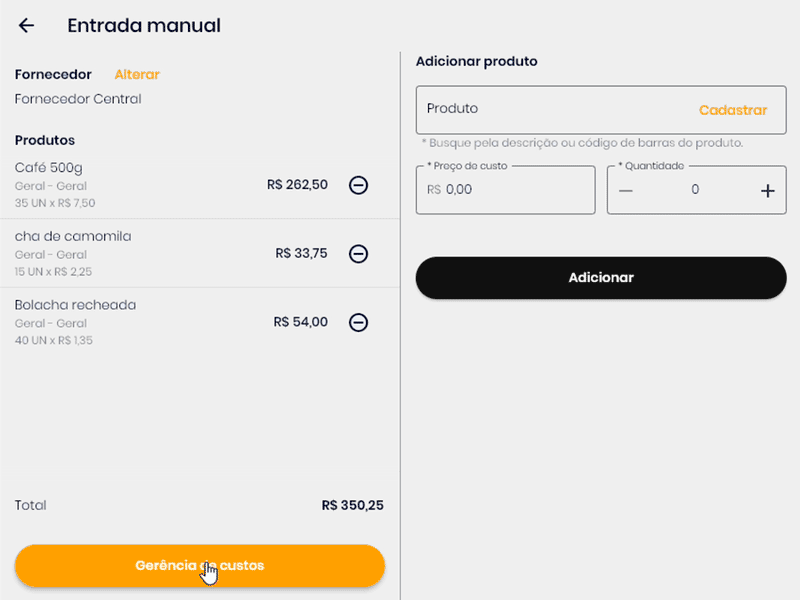Image resolution: width=800 pixels, height=600 pixels.
Task: Click the Fornecedor Central supplier name
Action: (78, 99)
